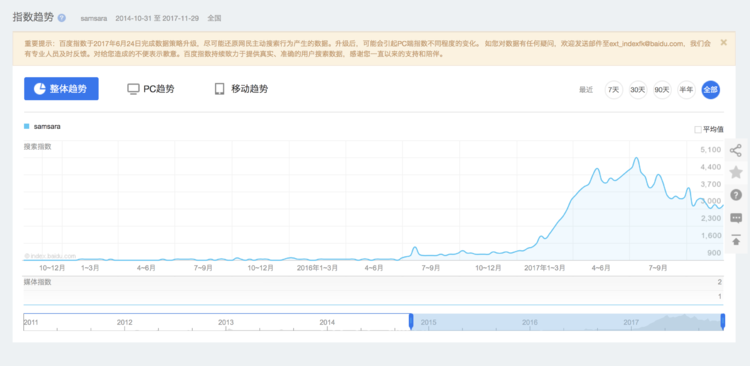Click the share icon in side panel

click(736, 151)
